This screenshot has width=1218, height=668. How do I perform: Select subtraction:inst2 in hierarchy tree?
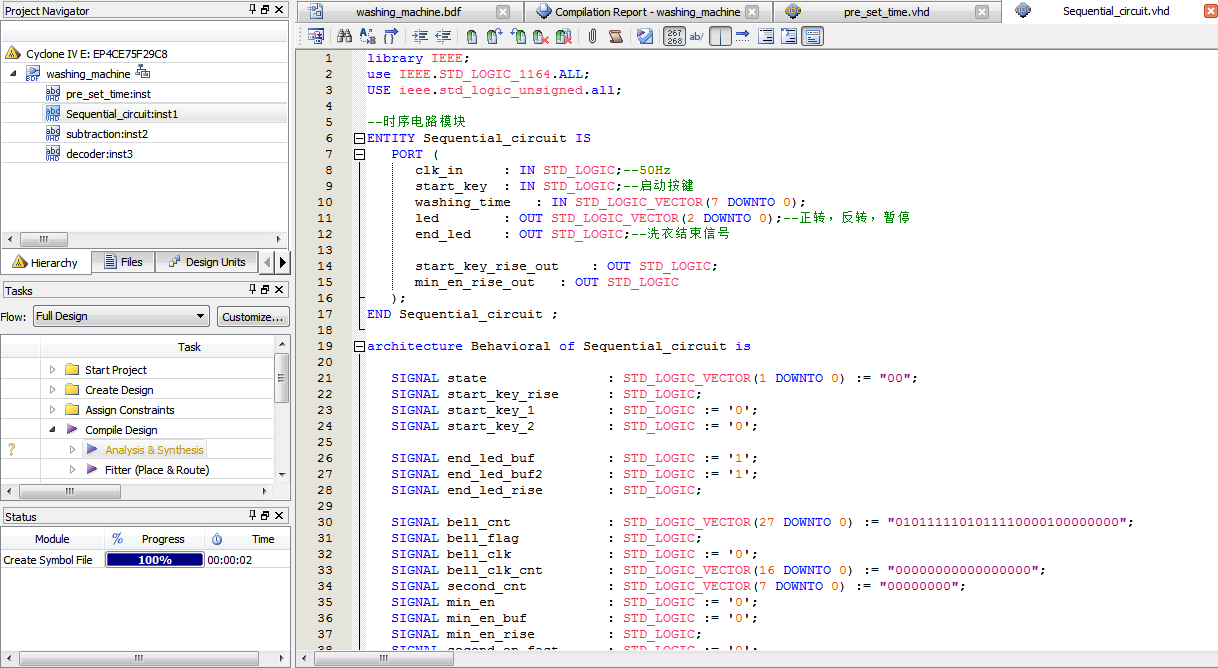106,134
